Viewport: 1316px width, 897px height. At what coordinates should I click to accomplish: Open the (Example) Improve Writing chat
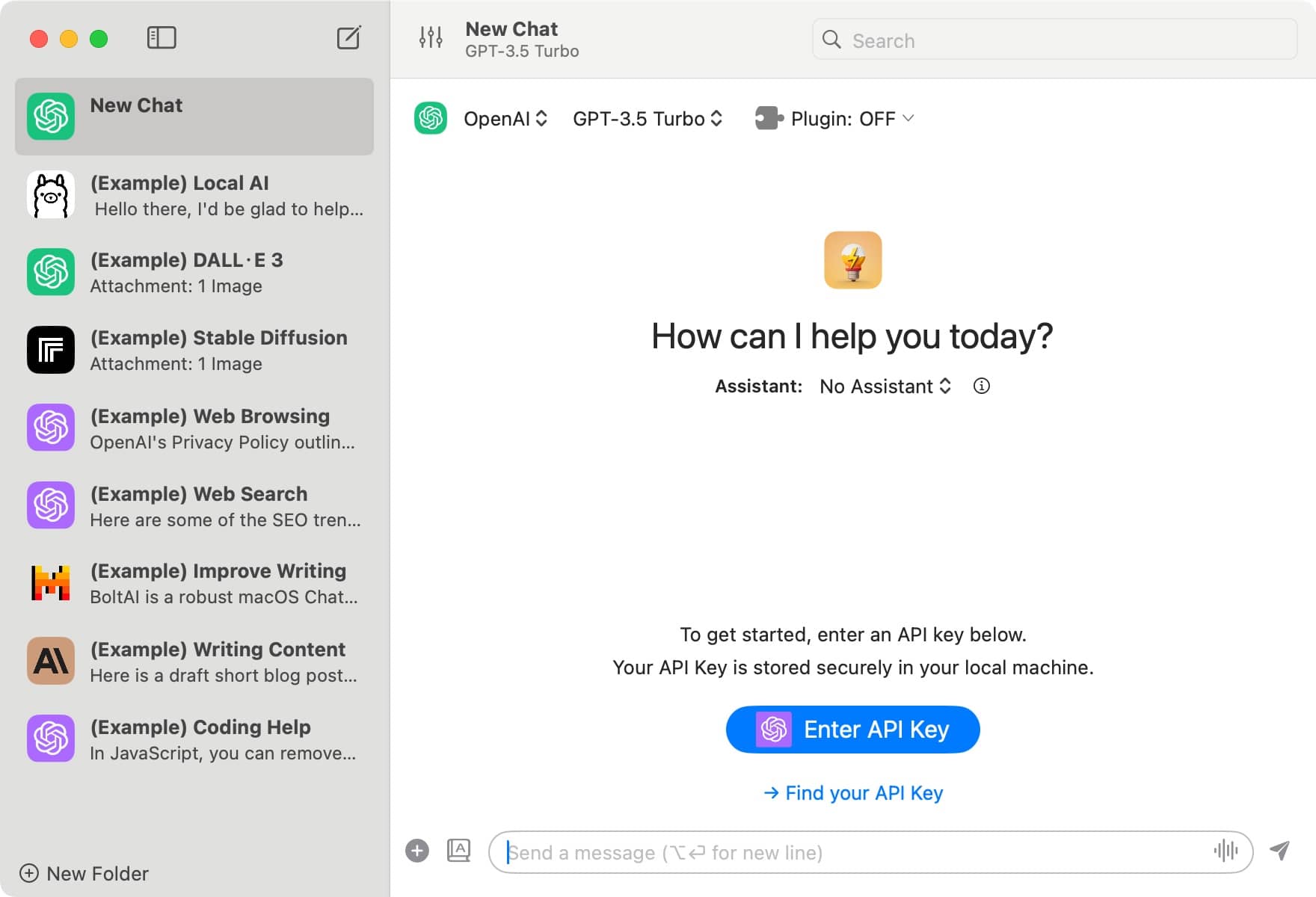pos(194,583)
